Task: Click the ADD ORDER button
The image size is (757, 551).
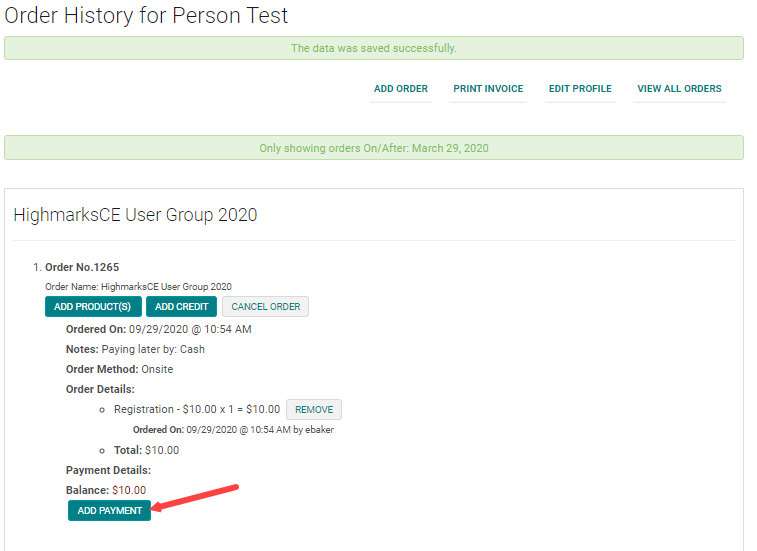Action: [400, 89]
